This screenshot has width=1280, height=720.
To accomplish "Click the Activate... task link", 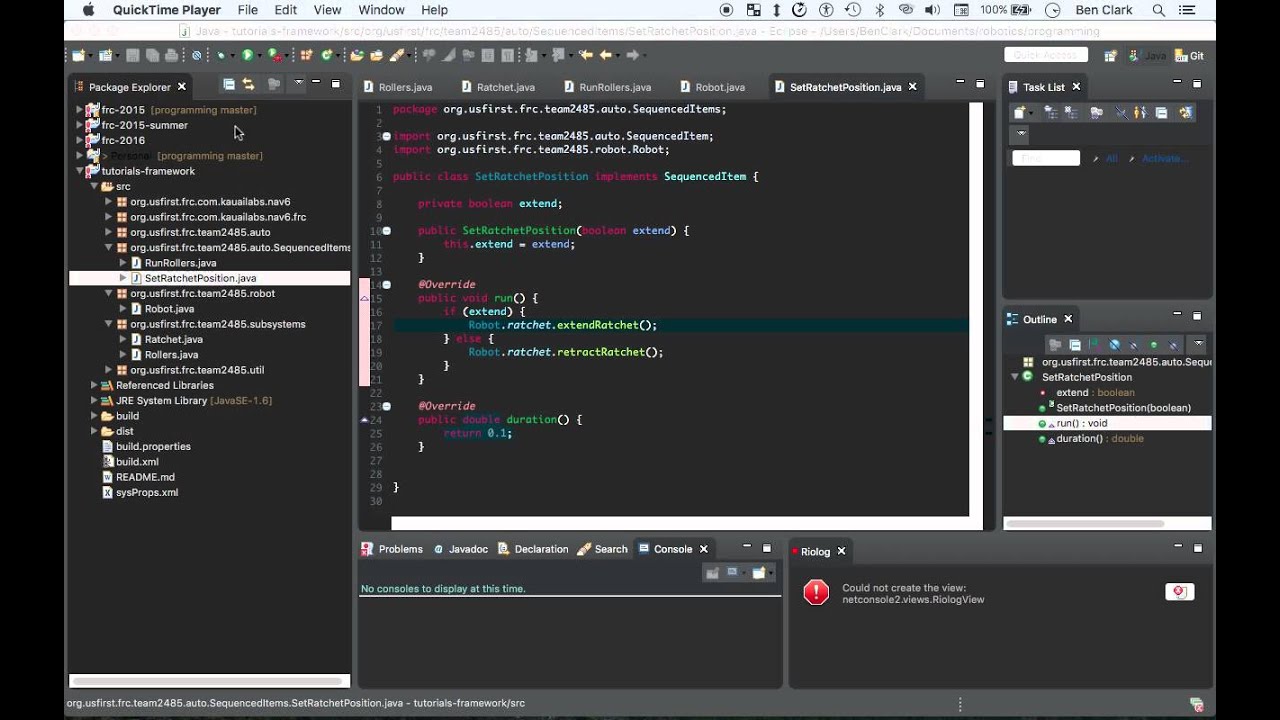I will coord(1166,158).
